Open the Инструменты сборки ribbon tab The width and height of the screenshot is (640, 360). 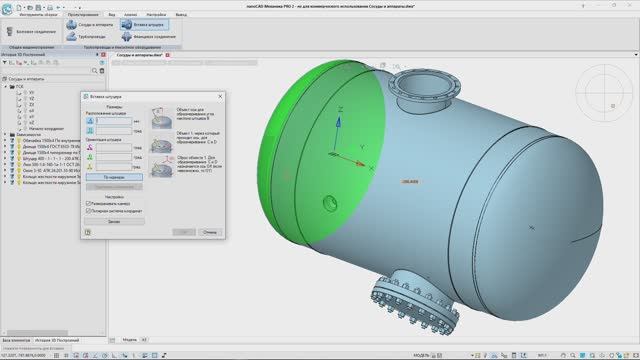38,15
